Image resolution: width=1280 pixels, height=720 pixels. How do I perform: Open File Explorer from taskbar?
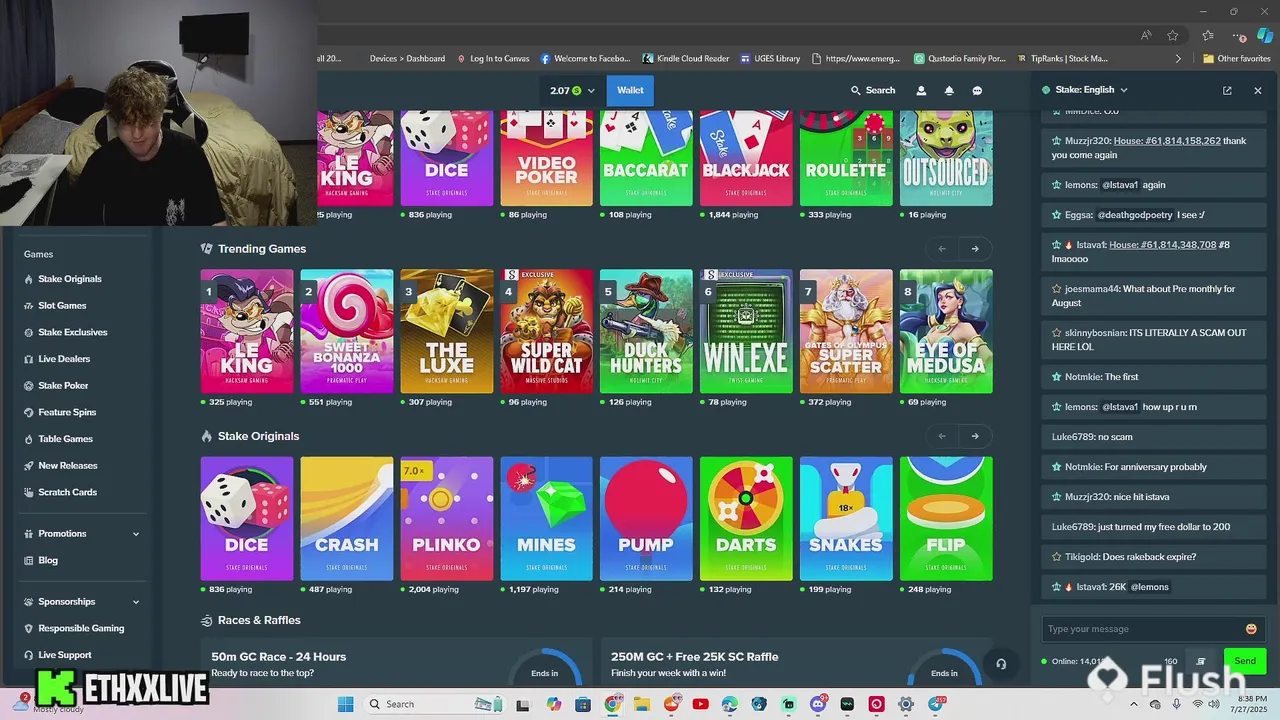641,704
